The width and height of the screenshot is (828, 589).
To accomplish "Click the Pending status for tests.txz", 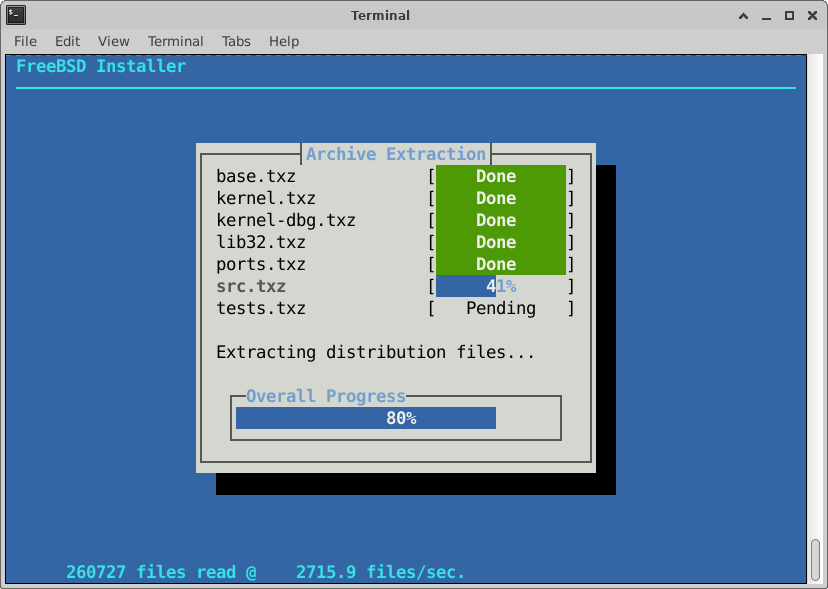I will coord(501,309).
